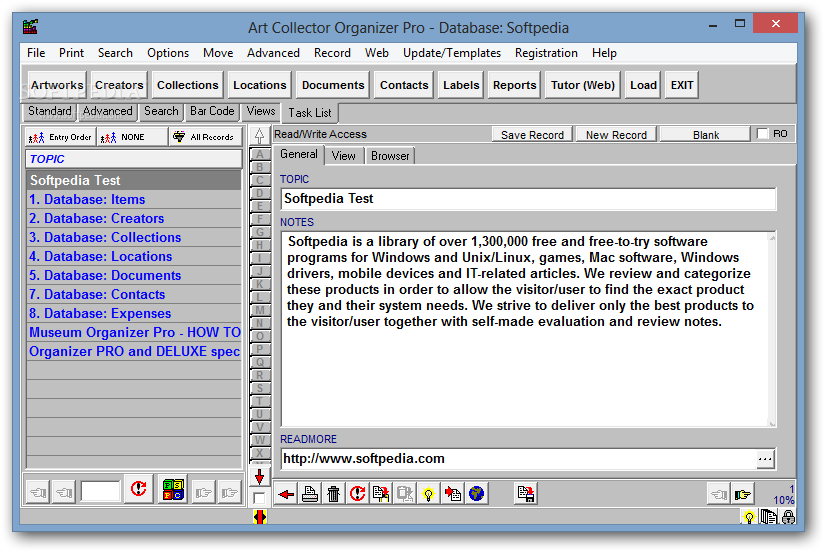Click the status bar lightbulb icon
Image resolution: width=825 pixels, height=552 pixels.
pyautogui.click(x=748, y=518)
